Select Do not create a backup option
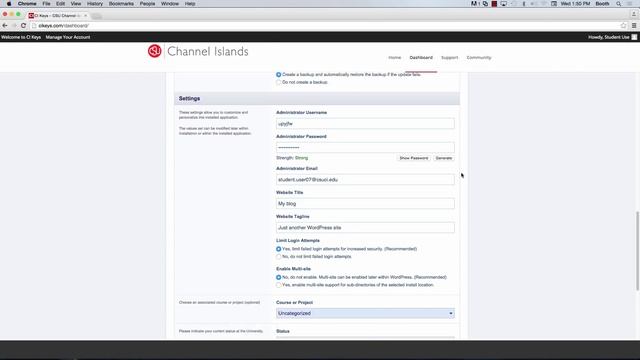This screenshot has height=360, width=640. click(278, 82)
